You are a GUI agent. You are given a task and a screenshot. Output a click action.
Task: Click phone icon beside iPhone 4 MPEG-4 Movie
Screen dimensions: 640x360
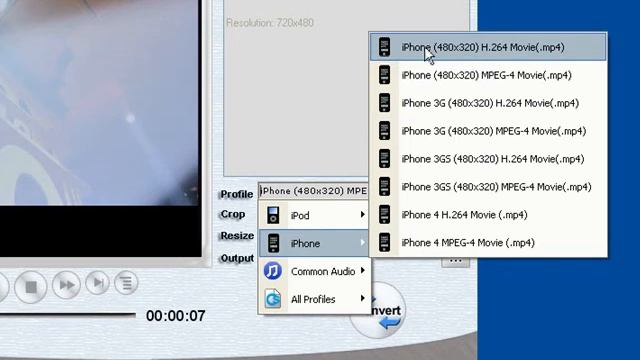coord(384,242)
